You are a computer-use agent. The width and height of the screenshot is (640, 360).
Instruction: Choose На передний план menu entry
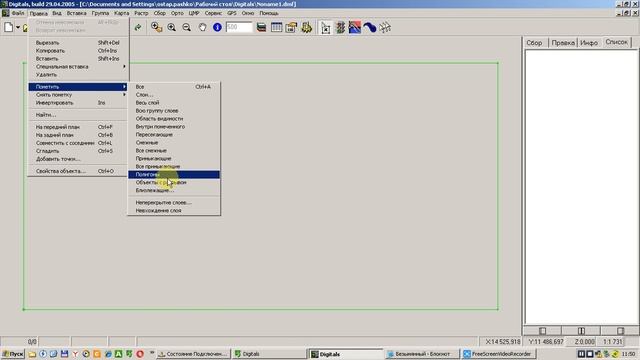(x=78, y=127)
